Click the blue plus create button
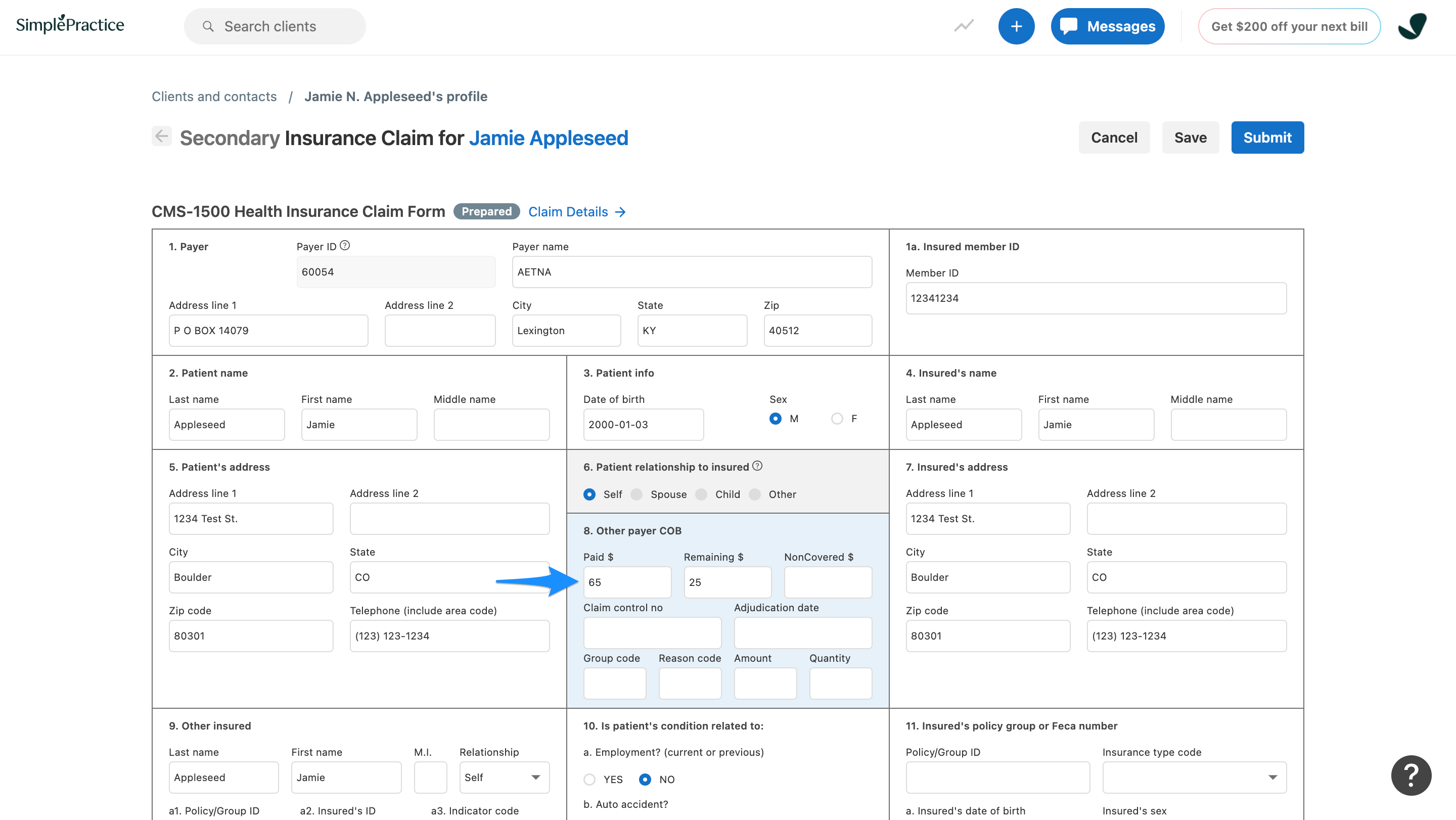 [x=1016, y=26]
